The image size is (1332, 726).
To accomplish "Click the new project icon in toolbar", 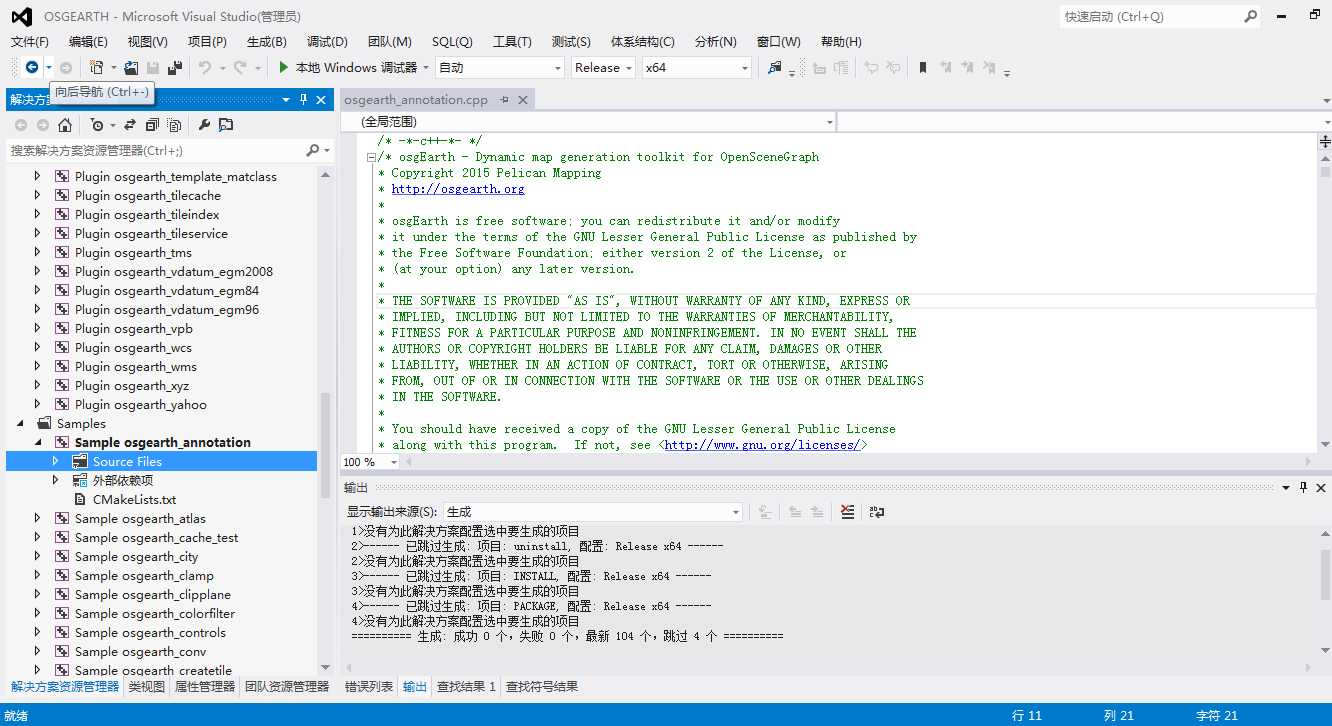I will (96, 67).
